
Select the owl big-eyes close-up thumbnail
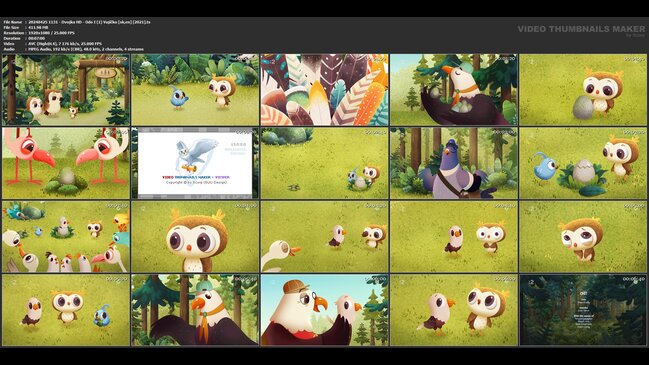195,237
